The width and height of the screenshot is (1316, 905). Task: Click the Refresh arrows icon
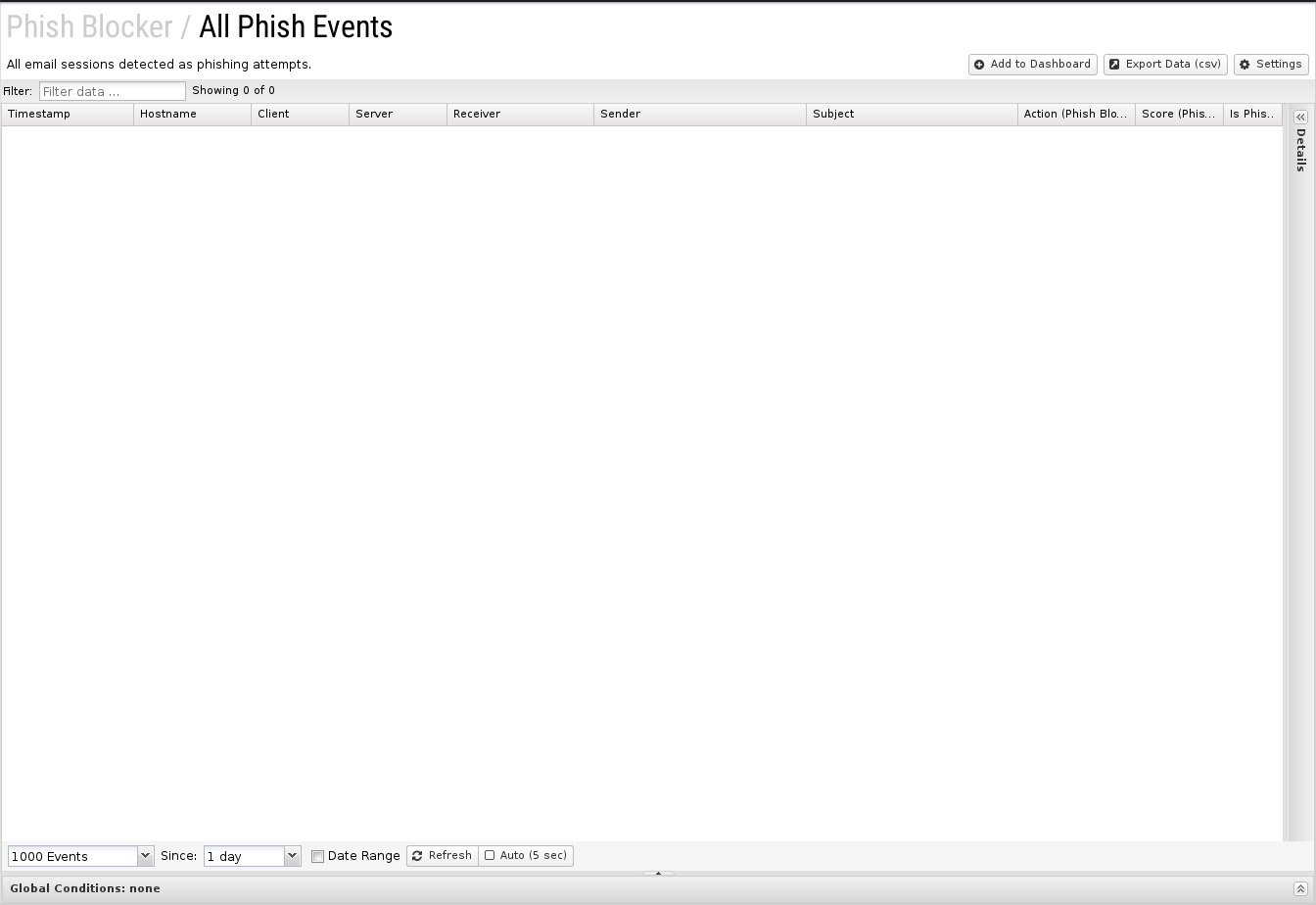click(417, 856)
